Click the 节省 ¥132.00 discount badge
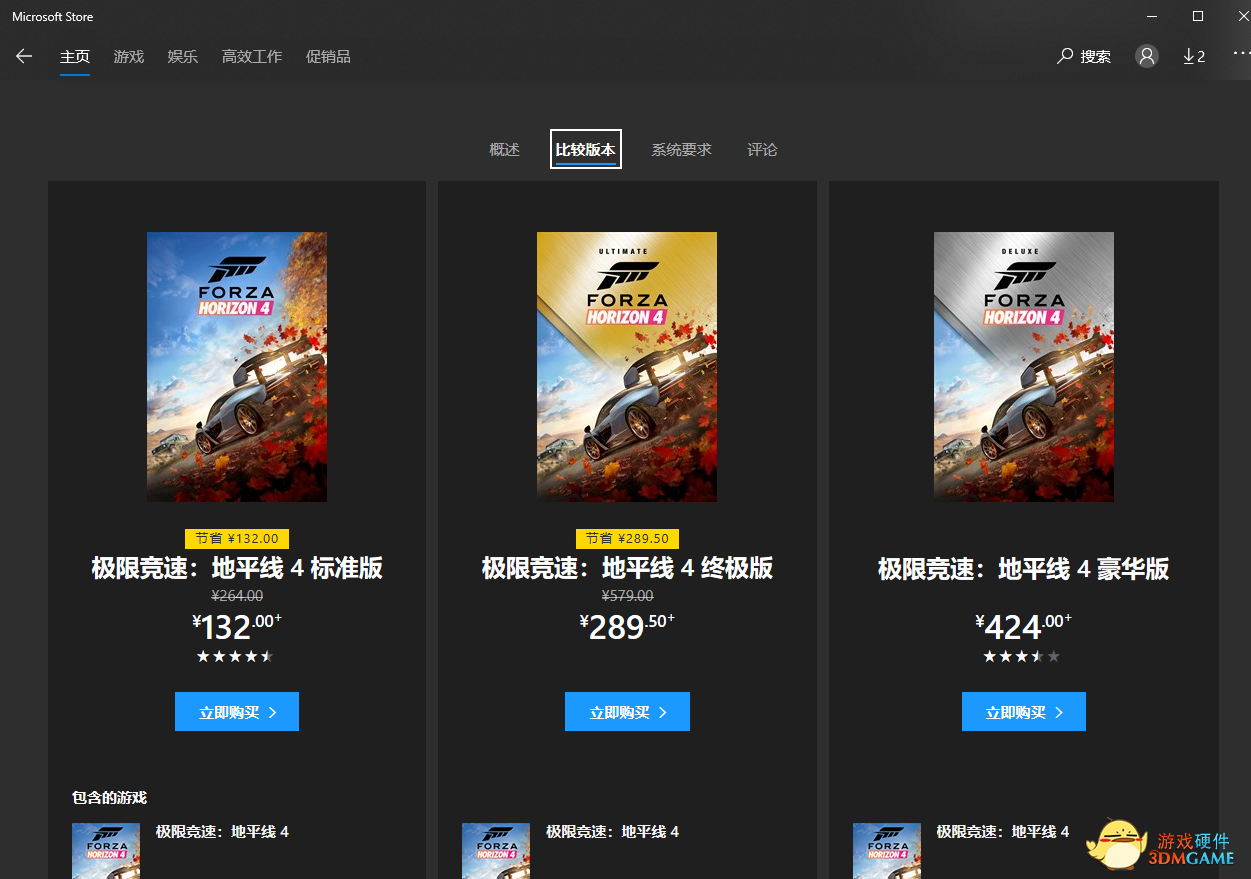 (x=237, y=538)
